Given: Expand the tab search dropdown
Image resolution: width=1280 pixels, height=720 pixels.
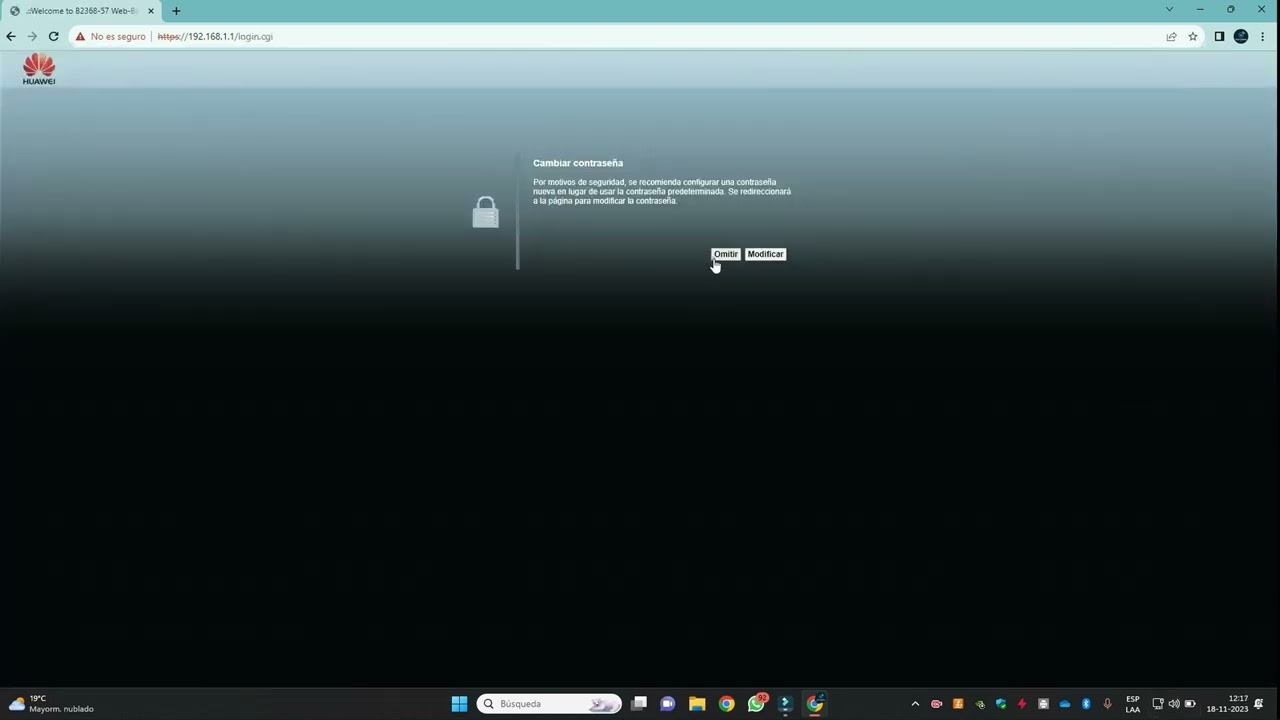Looking at the screenshot, I should pos(1169,10).
